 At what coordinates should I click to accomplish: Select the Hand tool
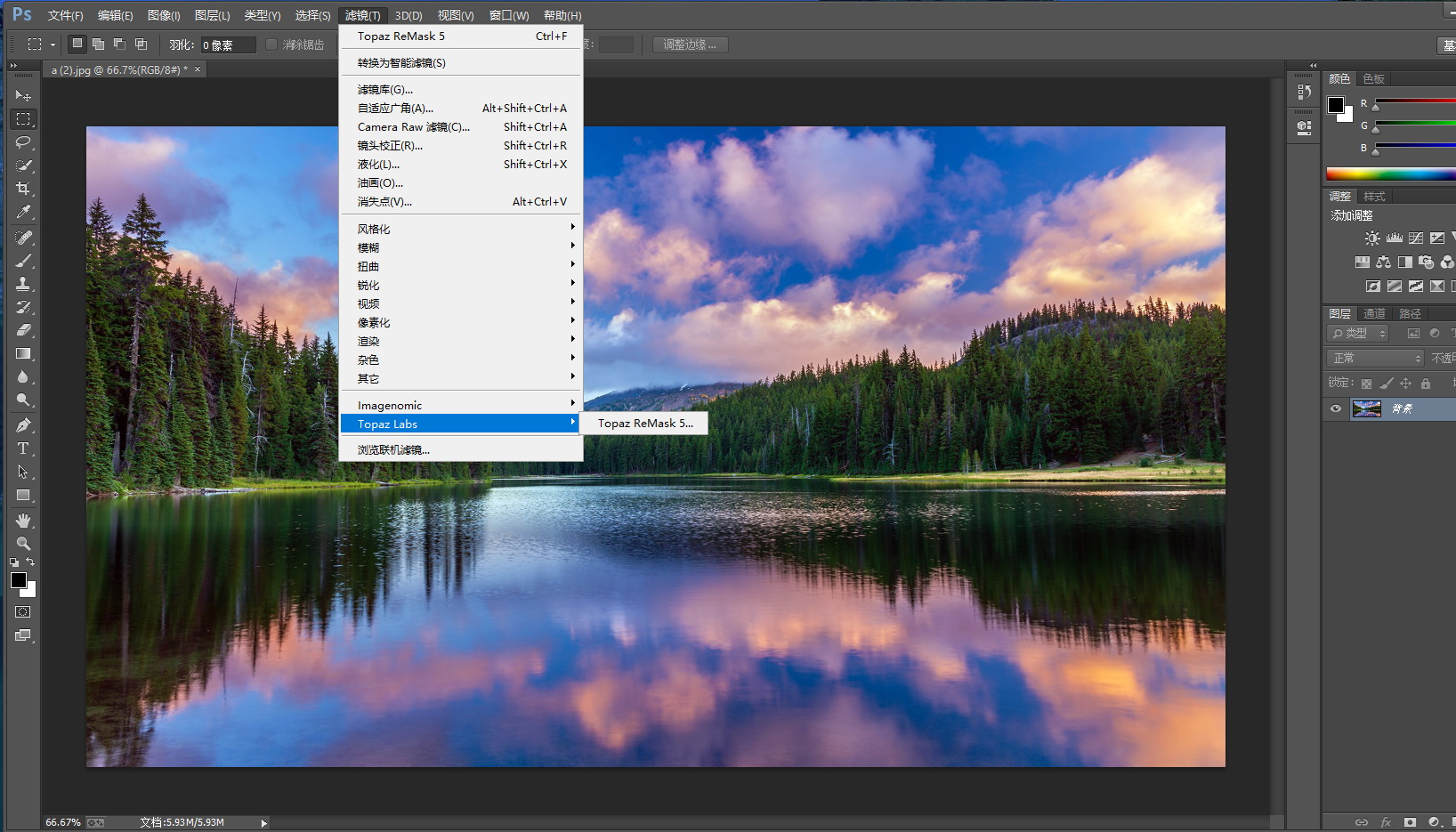[x=23, y=521]
